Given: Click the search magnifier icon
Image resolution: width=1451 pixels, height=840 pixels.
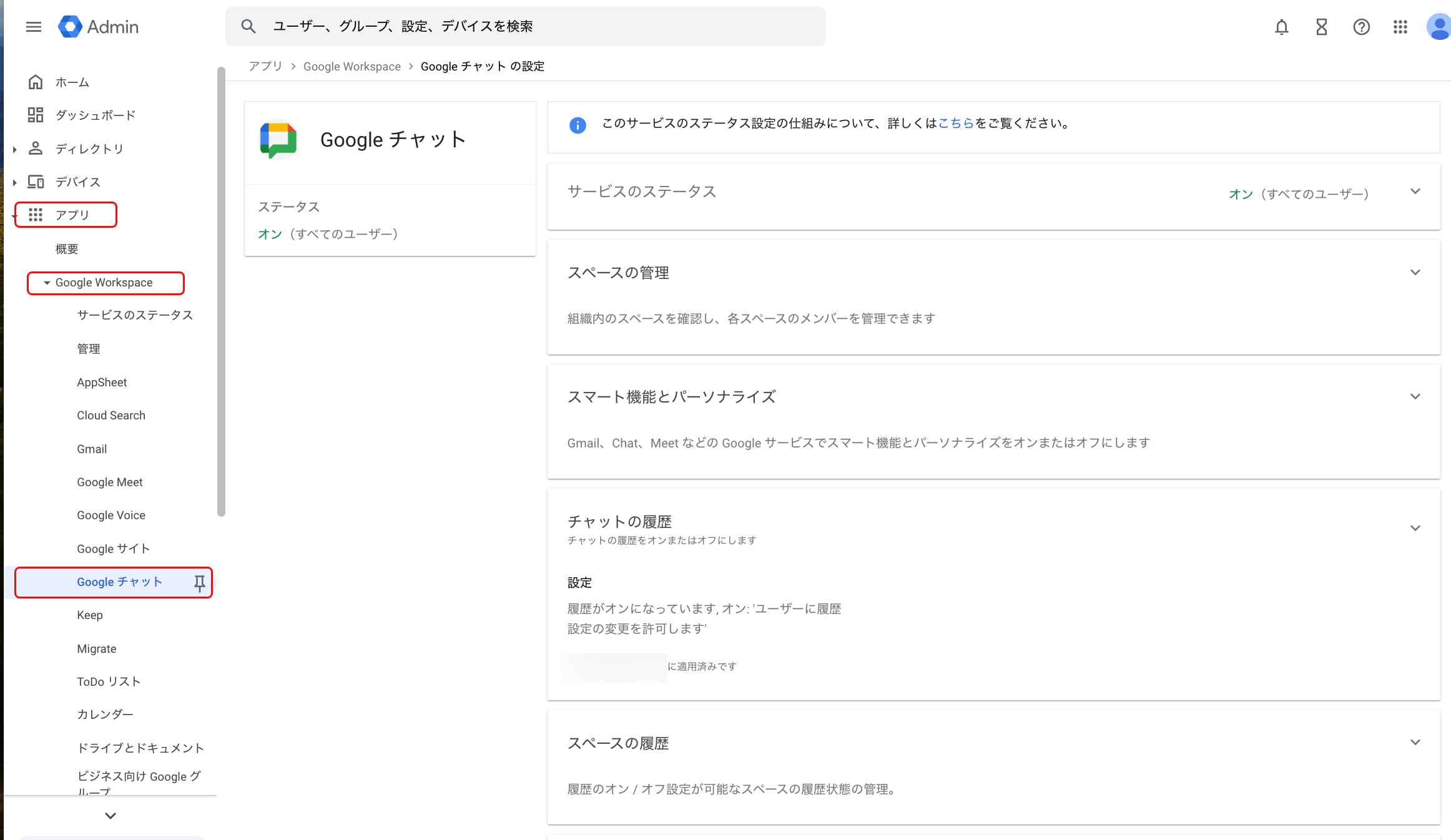Looking at the screenshot, I should tap(248, 26).
